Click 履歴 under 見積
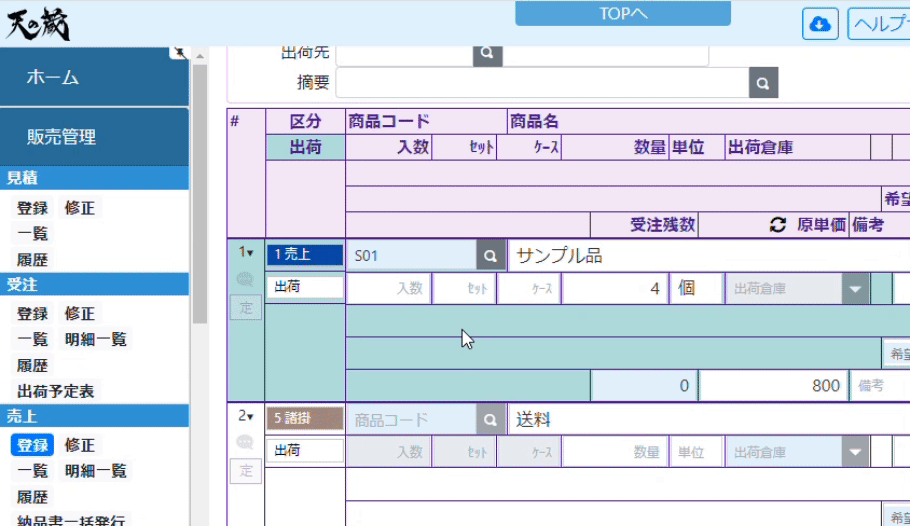910x526 pixels. 32,260
